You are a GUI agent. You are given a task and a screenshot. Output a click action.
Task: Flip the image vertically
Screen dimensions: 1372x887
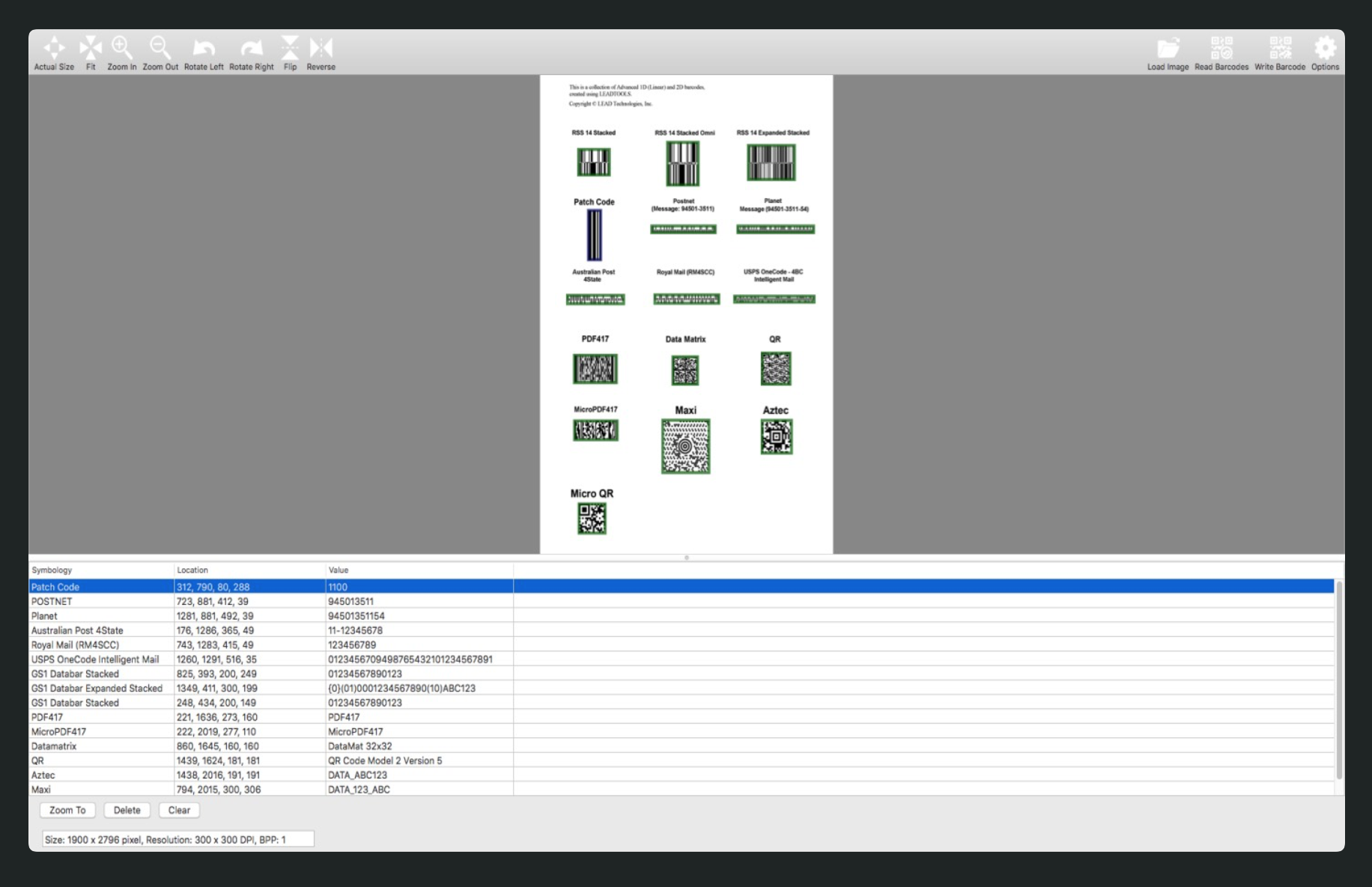tap(290, 48)
